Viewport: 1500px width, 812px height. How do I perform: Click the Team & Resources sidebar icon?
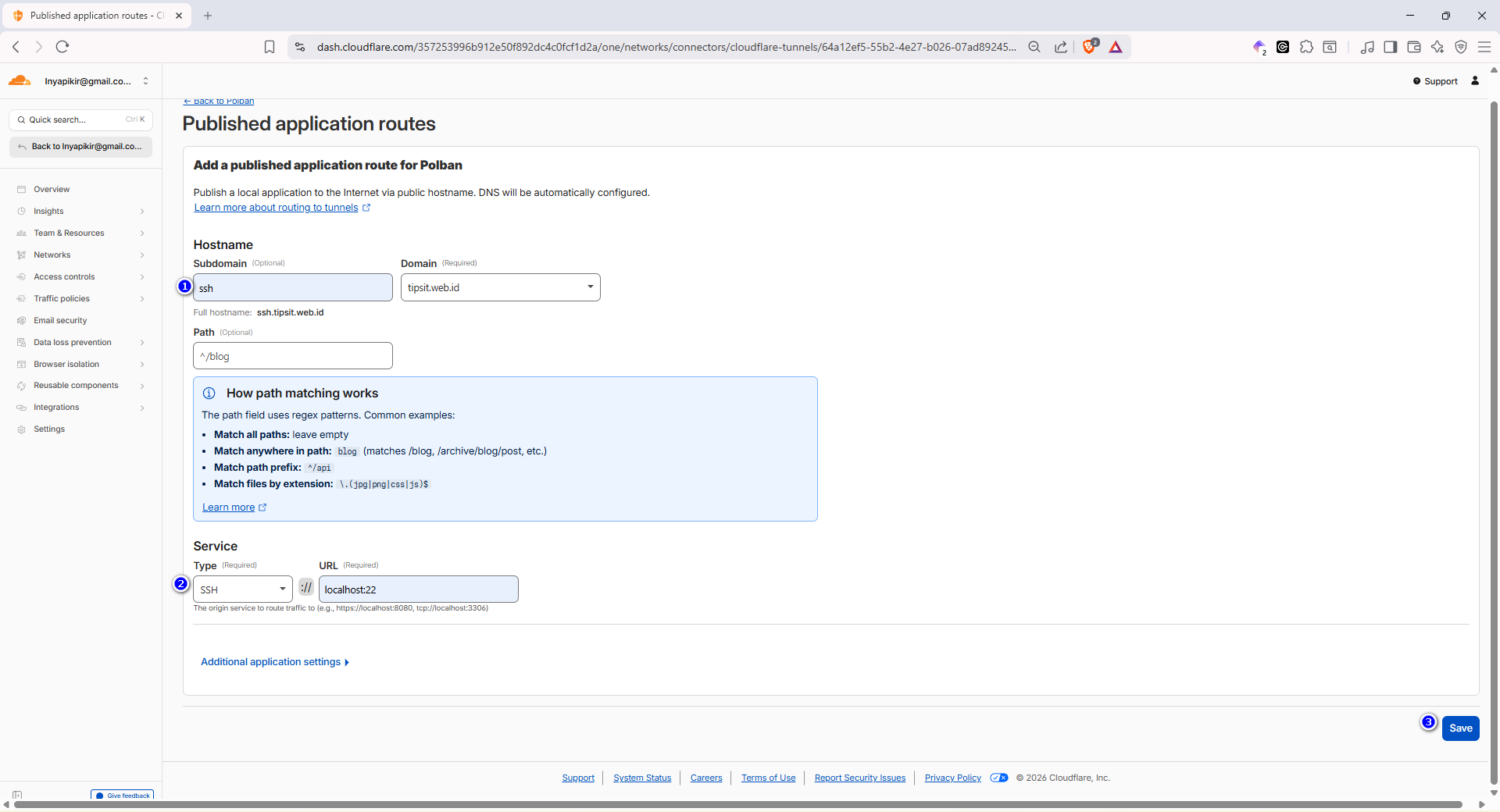point(21,233)
